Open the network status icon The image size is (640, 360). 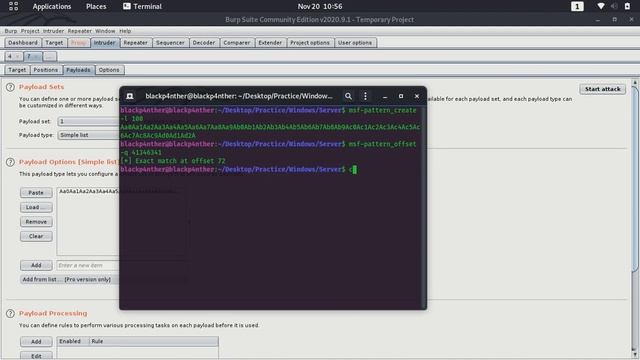pyautogui.click(x=600, y=6)
